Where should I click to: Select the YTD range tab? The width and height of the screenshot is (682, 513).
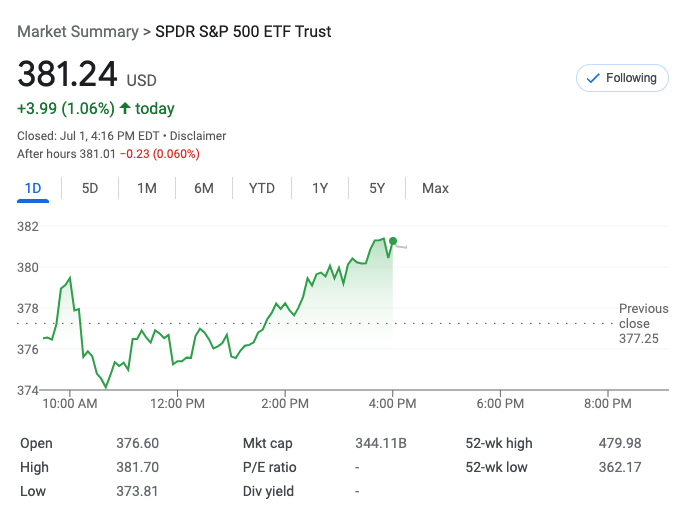(262, 188)
